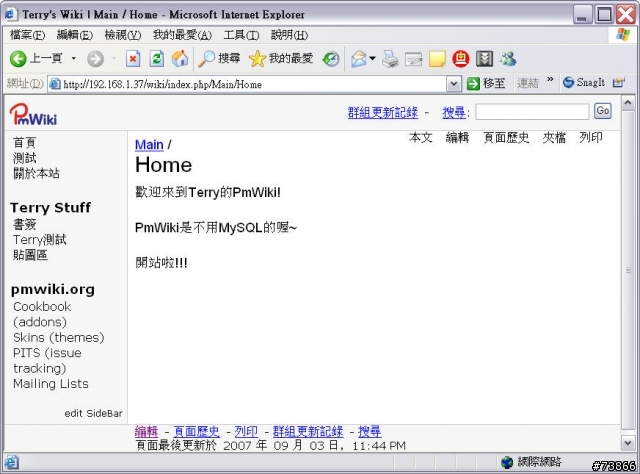Viewport: 640px width, 474px height.
Task: Expand the 連結 links toolbar chevron
Action: click(x=550, y=79)
